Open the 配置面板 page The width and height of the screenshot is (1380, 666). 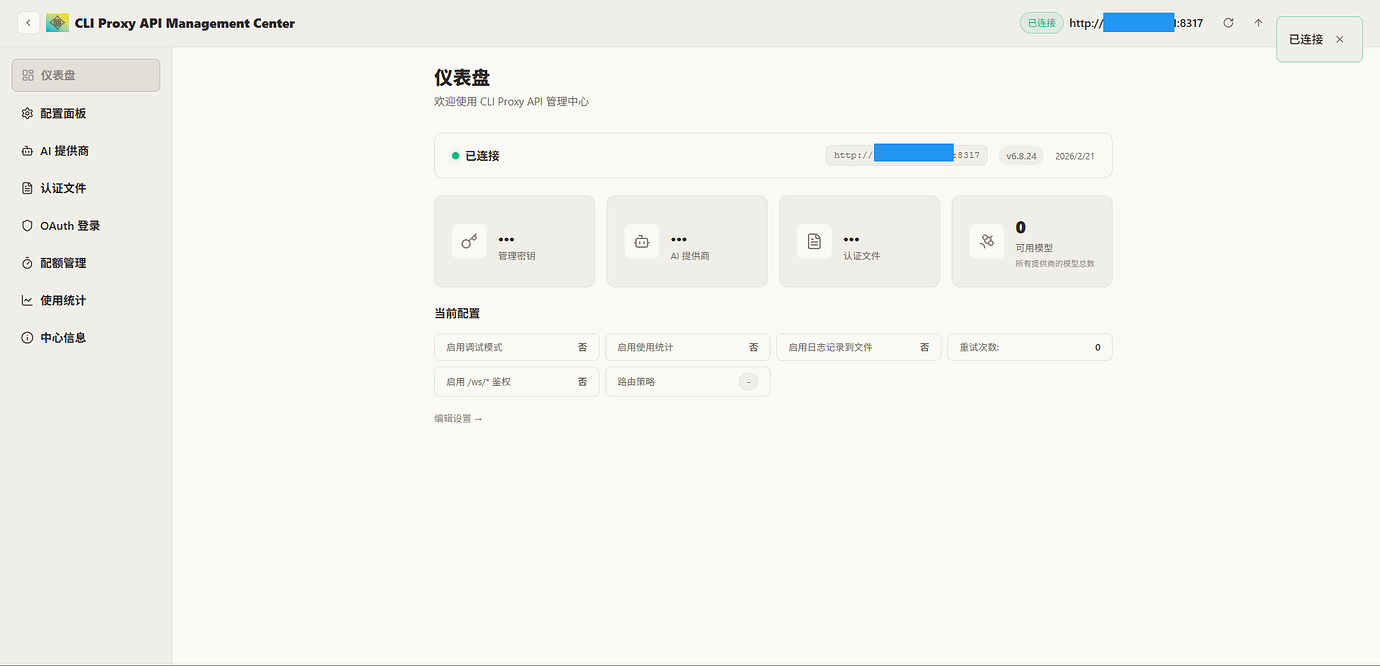[86, 113]
